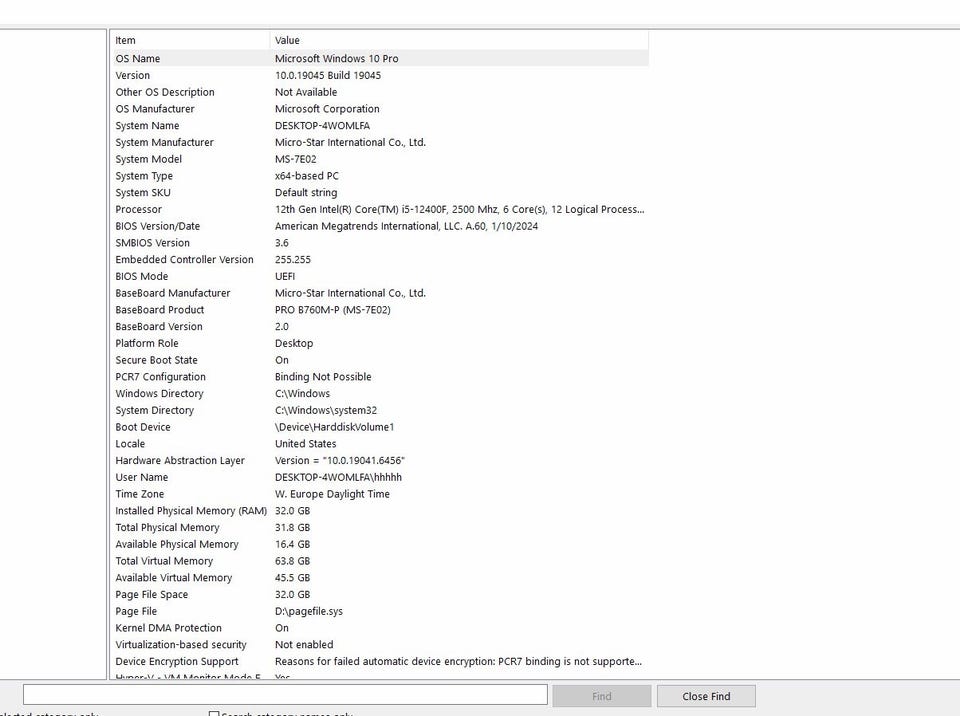Screen dimensions: 960x716
Task: Click the Binding Not Possible value
Action: coord(323,377)
